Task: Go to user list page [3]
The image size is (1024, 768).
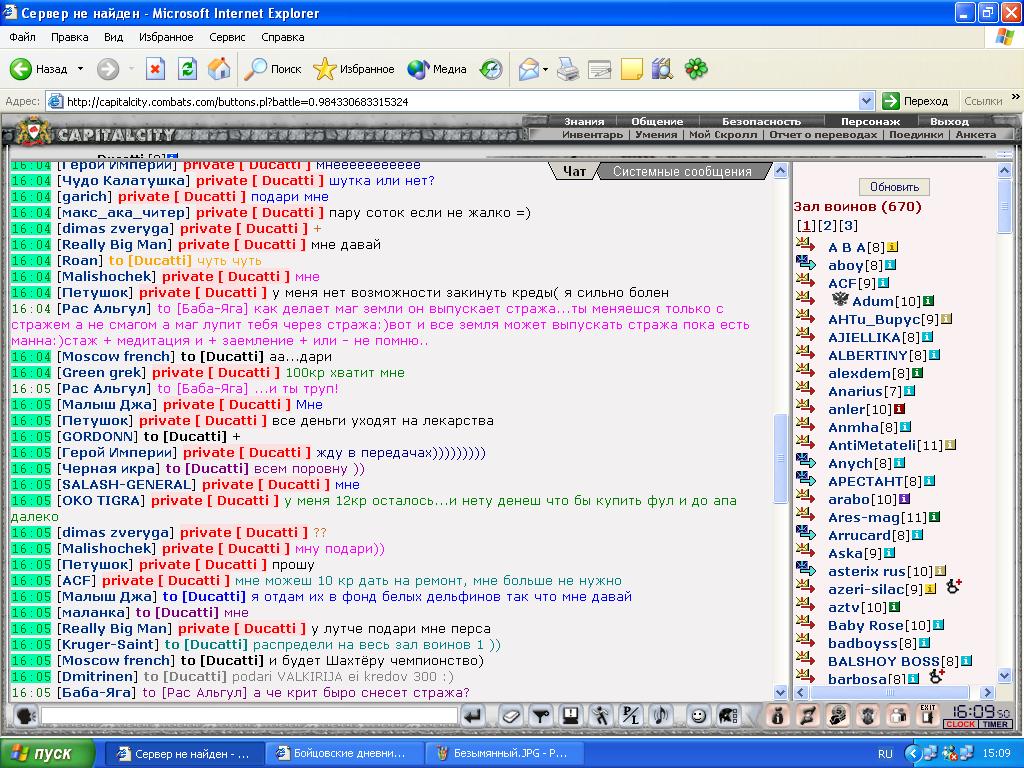Action: tap(848, 226)
